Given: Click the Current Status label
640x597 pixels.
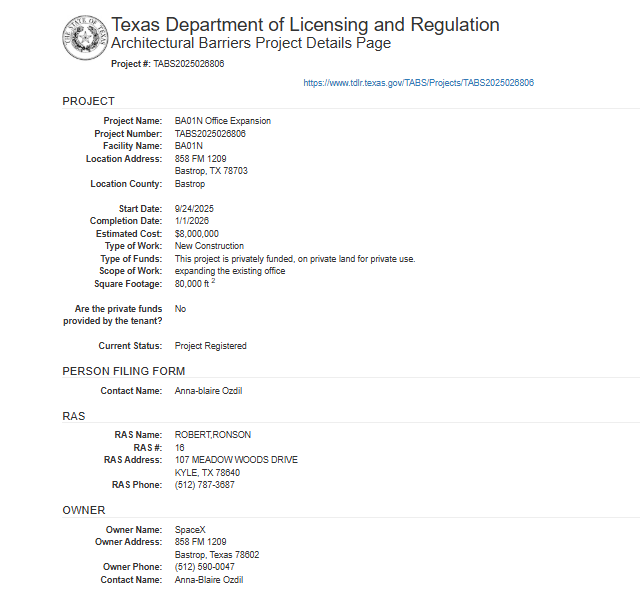Looking at the screenshot, I should click(130, 346).
